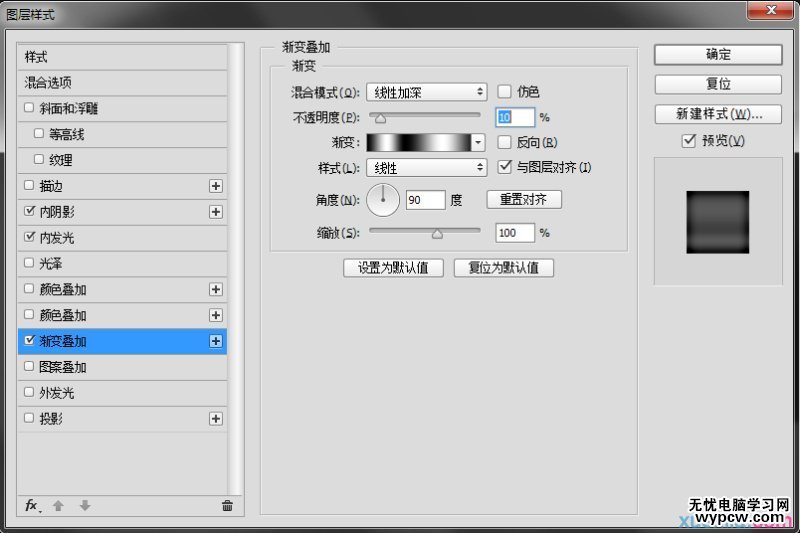Click the 重置对齐 button
This screenshot has width=800, height=533.
click(524, 199)
